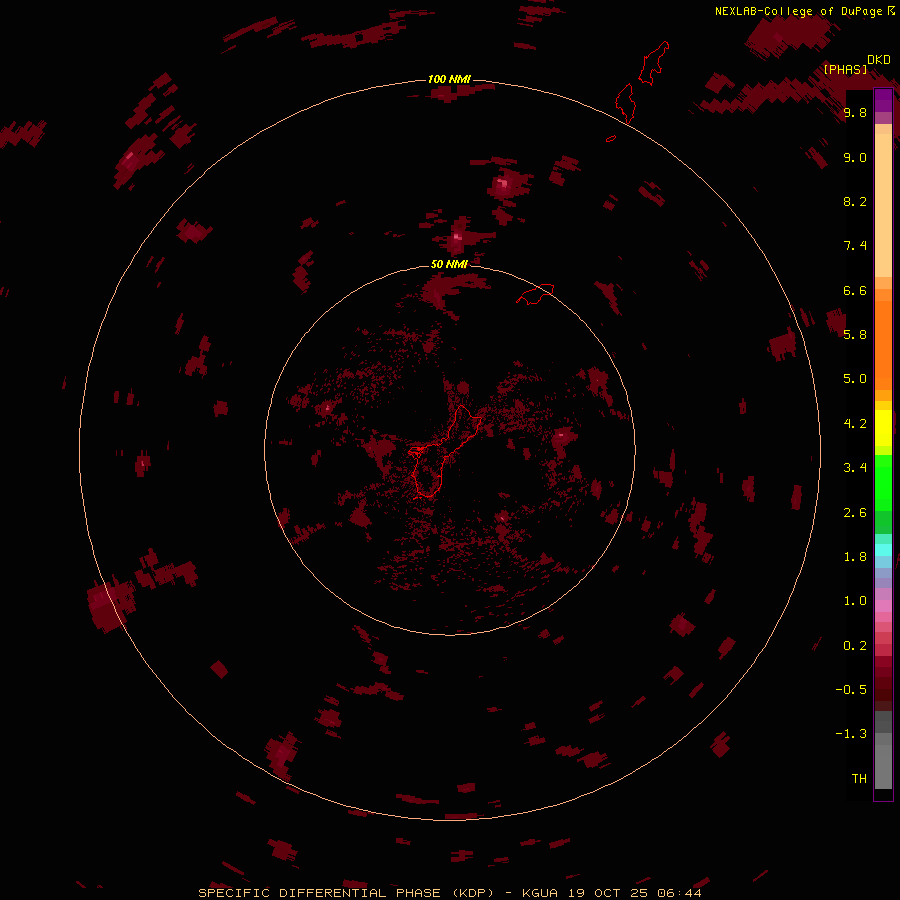Click the [PHAS] units label
Image resolution: width=900 pixels, height=900 pixels.
point(845,69)
